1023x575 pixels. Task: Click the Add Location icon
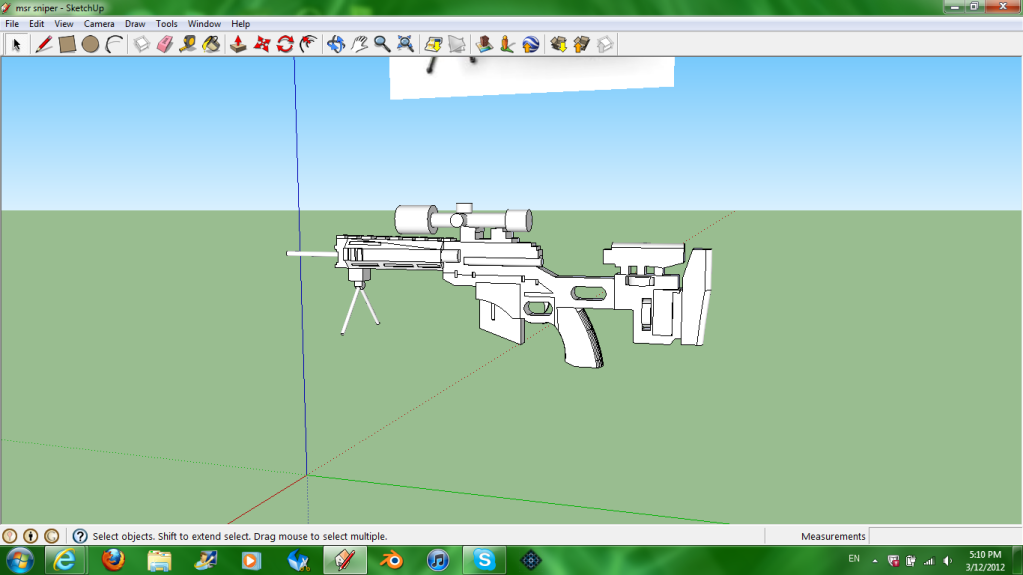coord(433,44)
